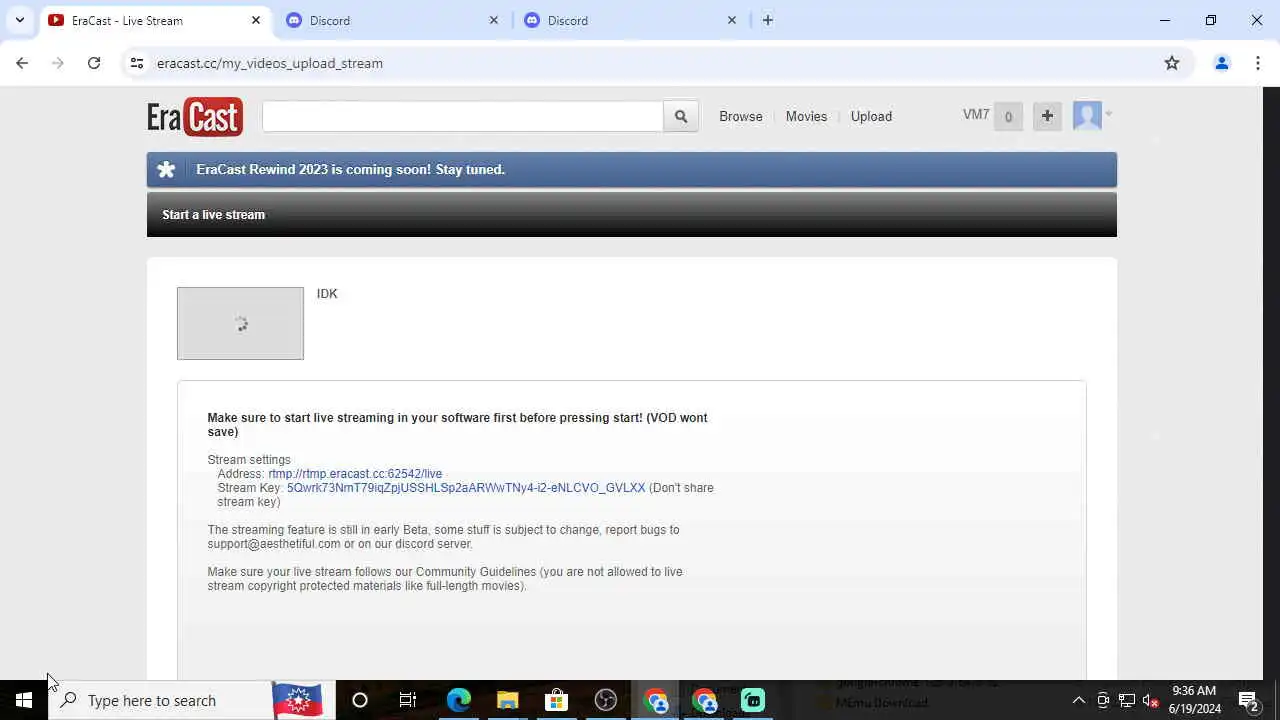The width and height of the screenshot is (1280, 720).
Task: Click the loading stream thumbnail
Action: [x=240, y=323]
